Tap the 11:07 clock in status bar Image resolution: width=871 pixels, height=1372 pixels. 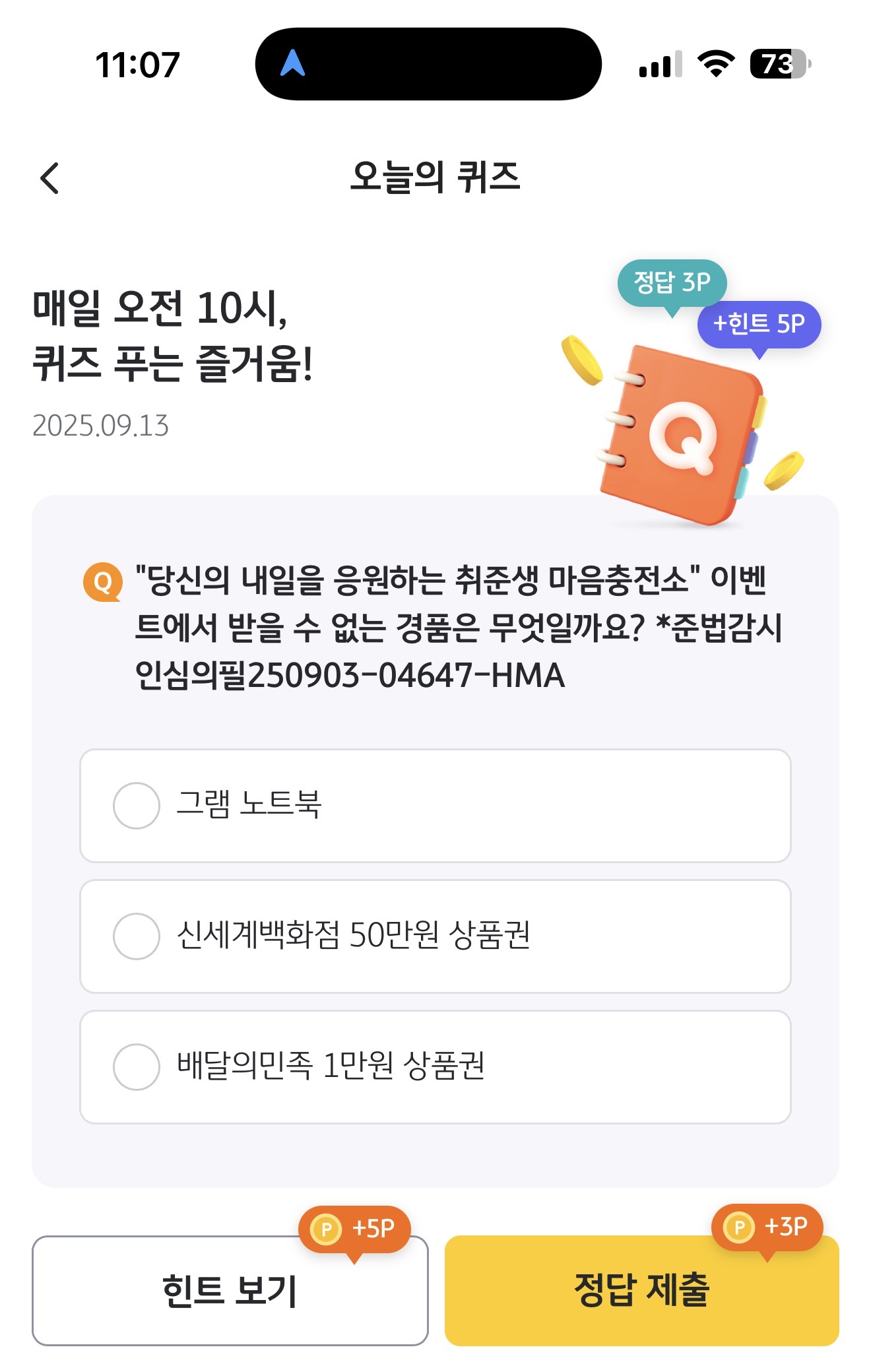point(138,65)
